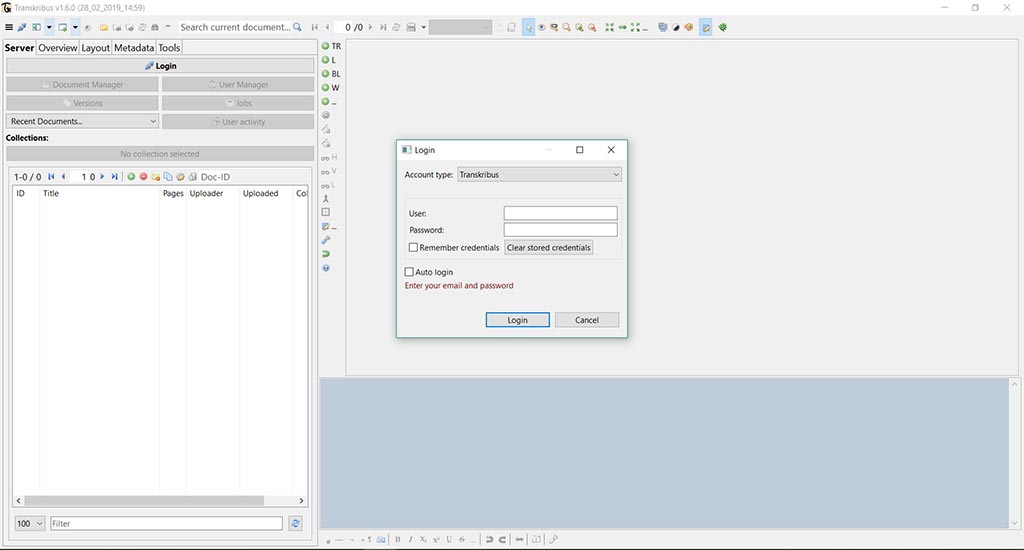Viewport: 1024px width, 550px height.
Task: Open dropdown arrow next to save icon
Action: pos(423,27)
